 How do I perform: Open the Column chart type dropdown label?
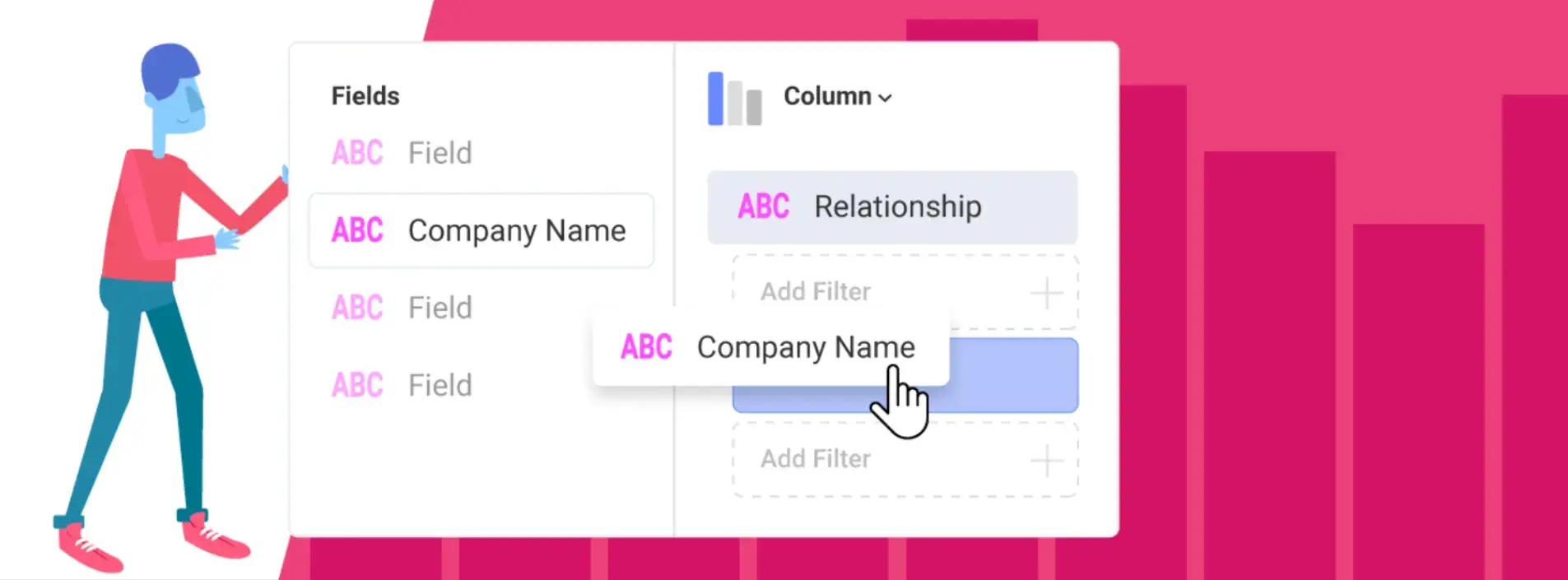click(x=826, y=96)
